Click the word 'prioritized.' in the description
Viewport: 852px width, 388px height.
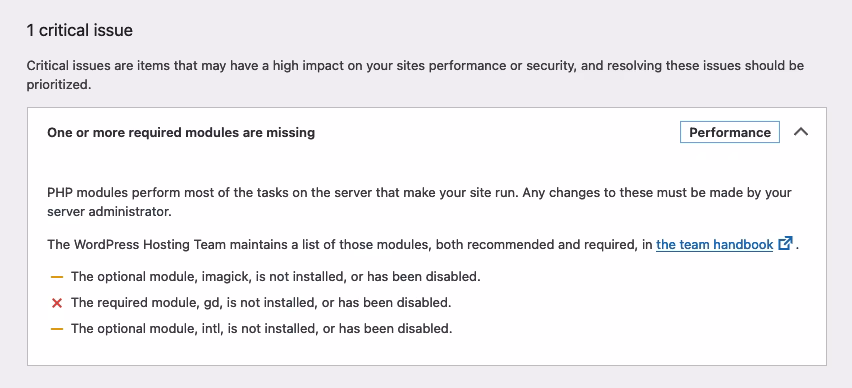[58, 85]
